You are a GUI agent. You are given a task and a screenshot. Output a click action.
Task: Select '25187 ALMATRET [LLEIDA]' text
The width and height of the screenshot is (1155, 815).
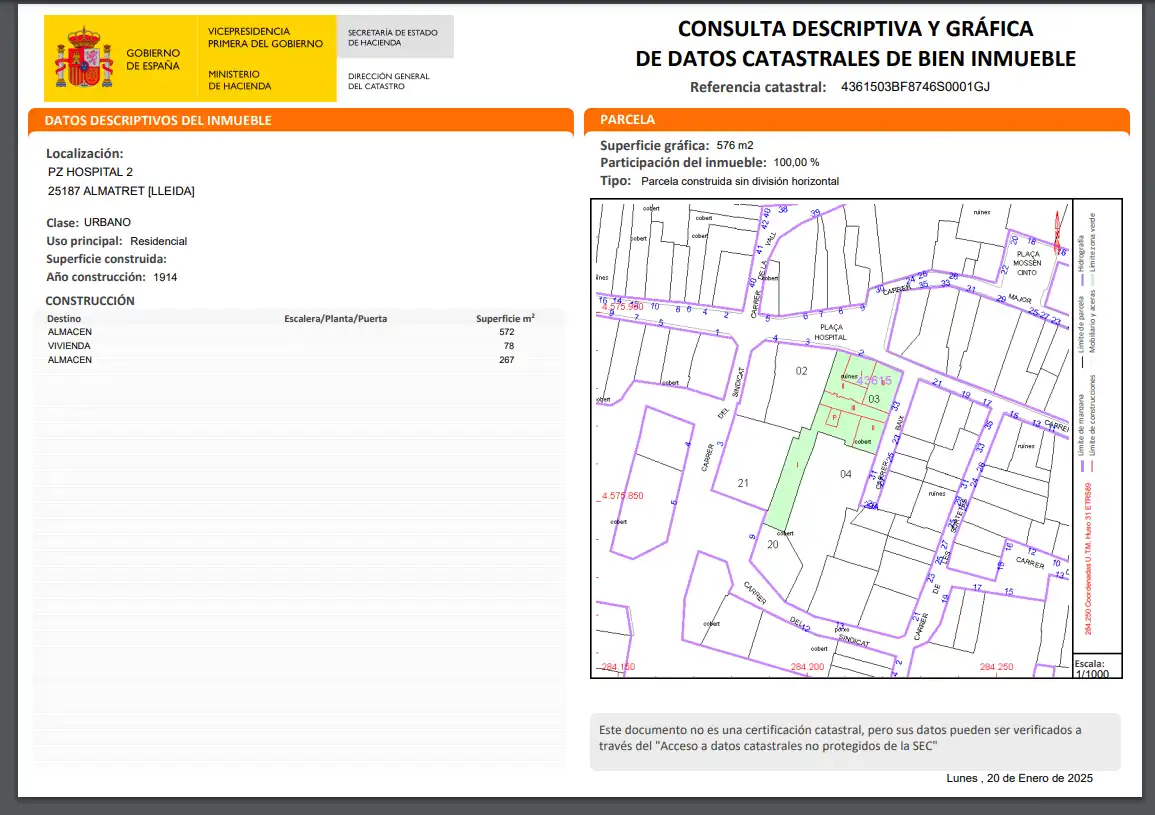[x=122, y=191]
